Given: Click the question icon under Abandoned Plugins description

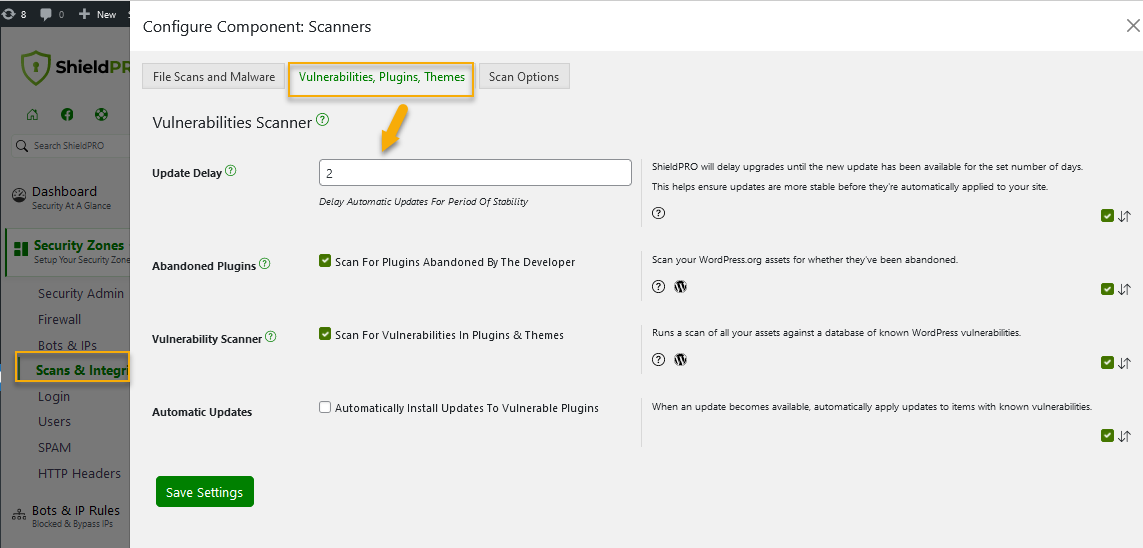Looking at the screenshot, I should (x=658, y=286).
